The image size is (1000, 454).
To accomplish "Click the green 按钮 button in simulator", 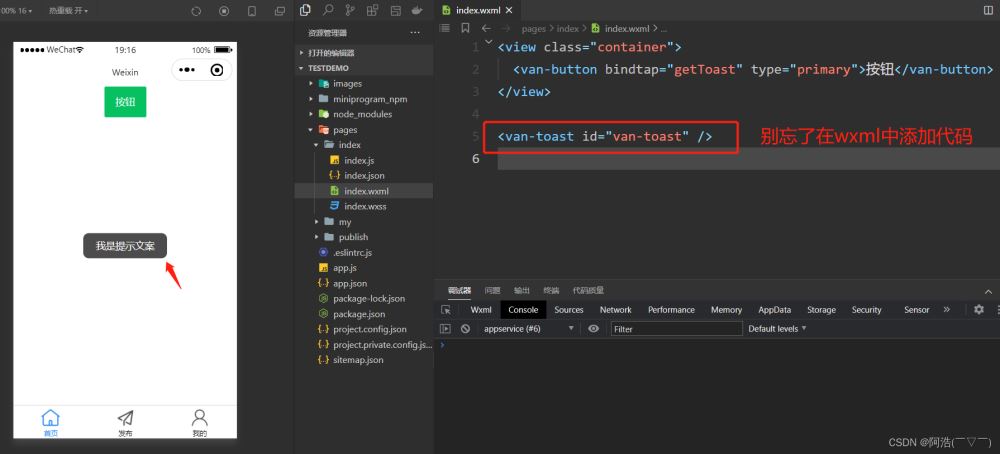I will [x=125, y=102].
